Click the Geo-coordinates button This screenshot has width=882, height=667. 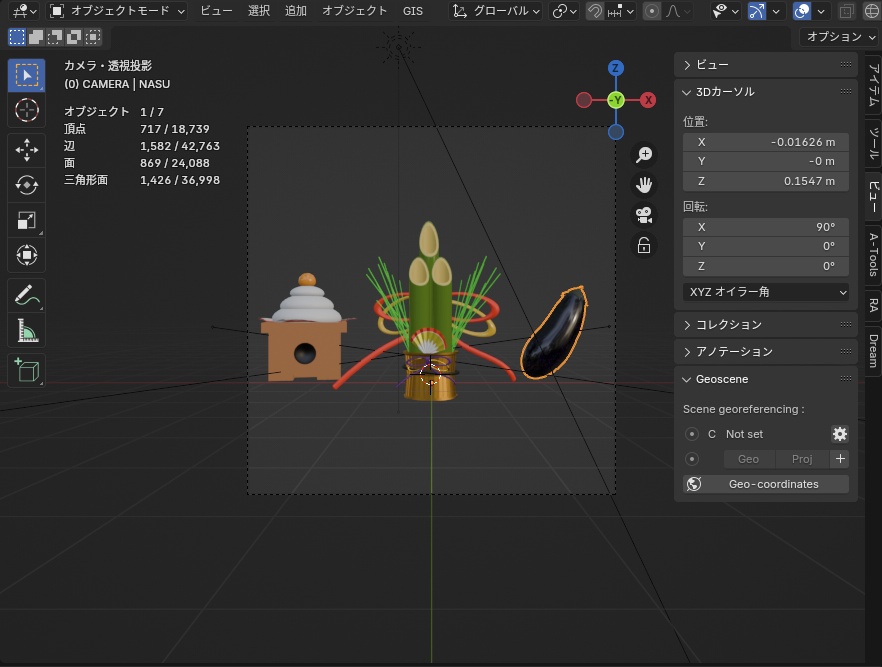point(766,484)
